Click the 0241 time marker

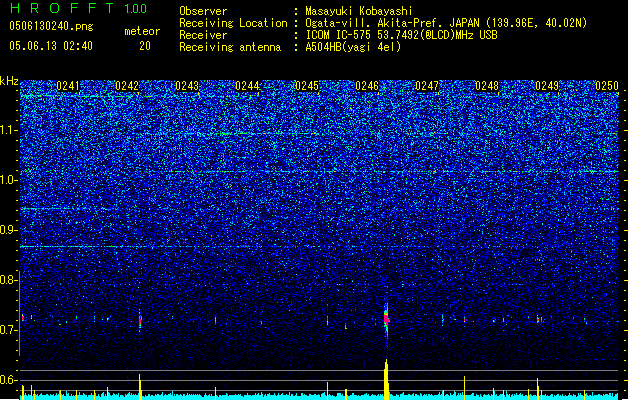pos(68,86)
